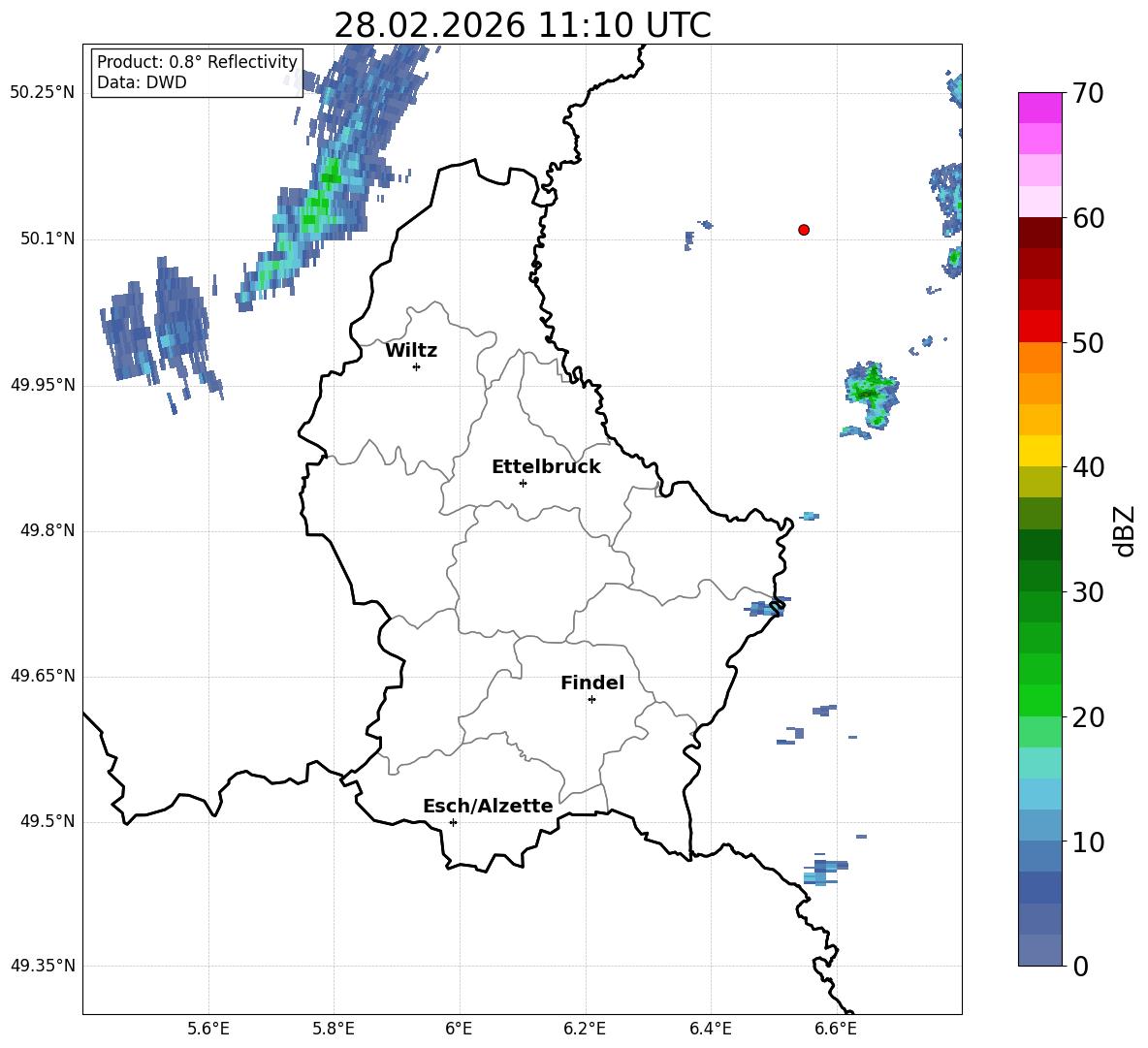Pick the bright green colorbar segment at 20
This screenshot has width=1148, height=1048.
click(1040, 700)
